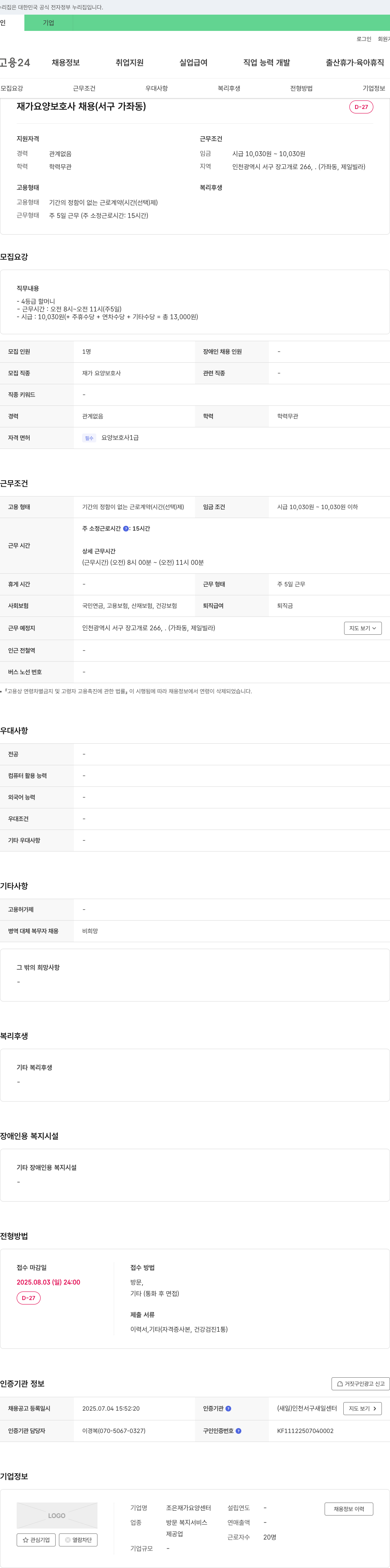Block viewing with 열람차단 button
Viewport: 390px width, 1568px height.
tap(78, 1540)
